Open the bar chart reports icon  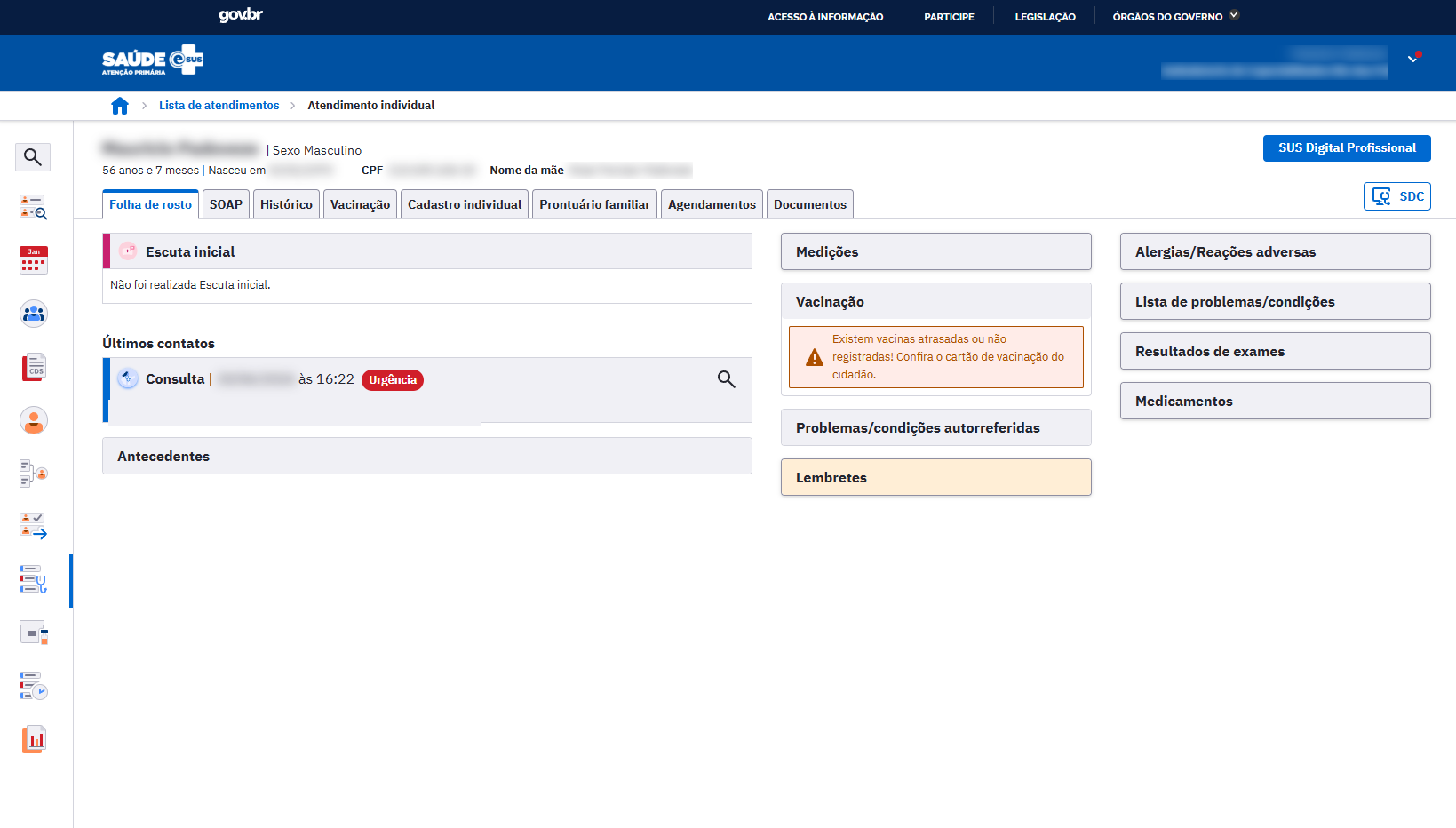click(x=34, y=739)
